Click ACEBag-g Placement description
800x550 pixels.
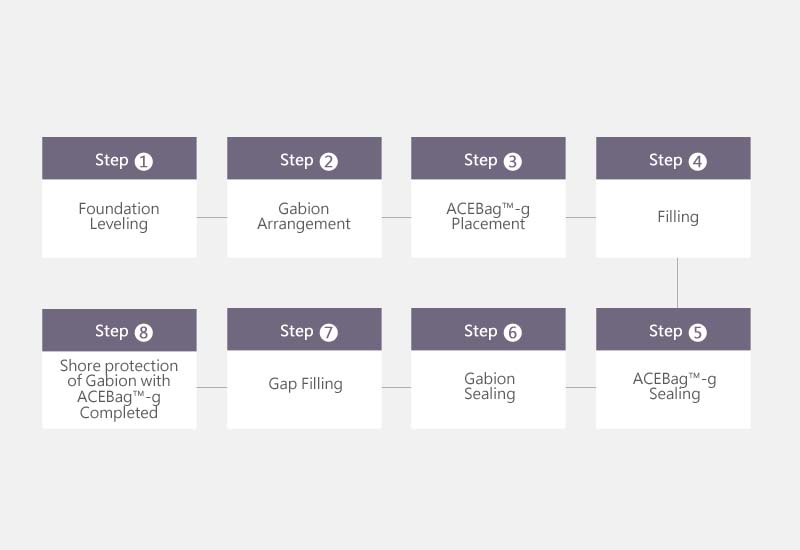coord(488,216)
